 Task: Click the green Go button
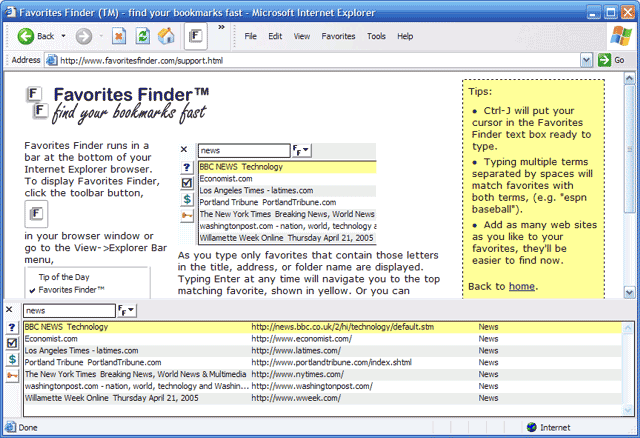point(611,60)
